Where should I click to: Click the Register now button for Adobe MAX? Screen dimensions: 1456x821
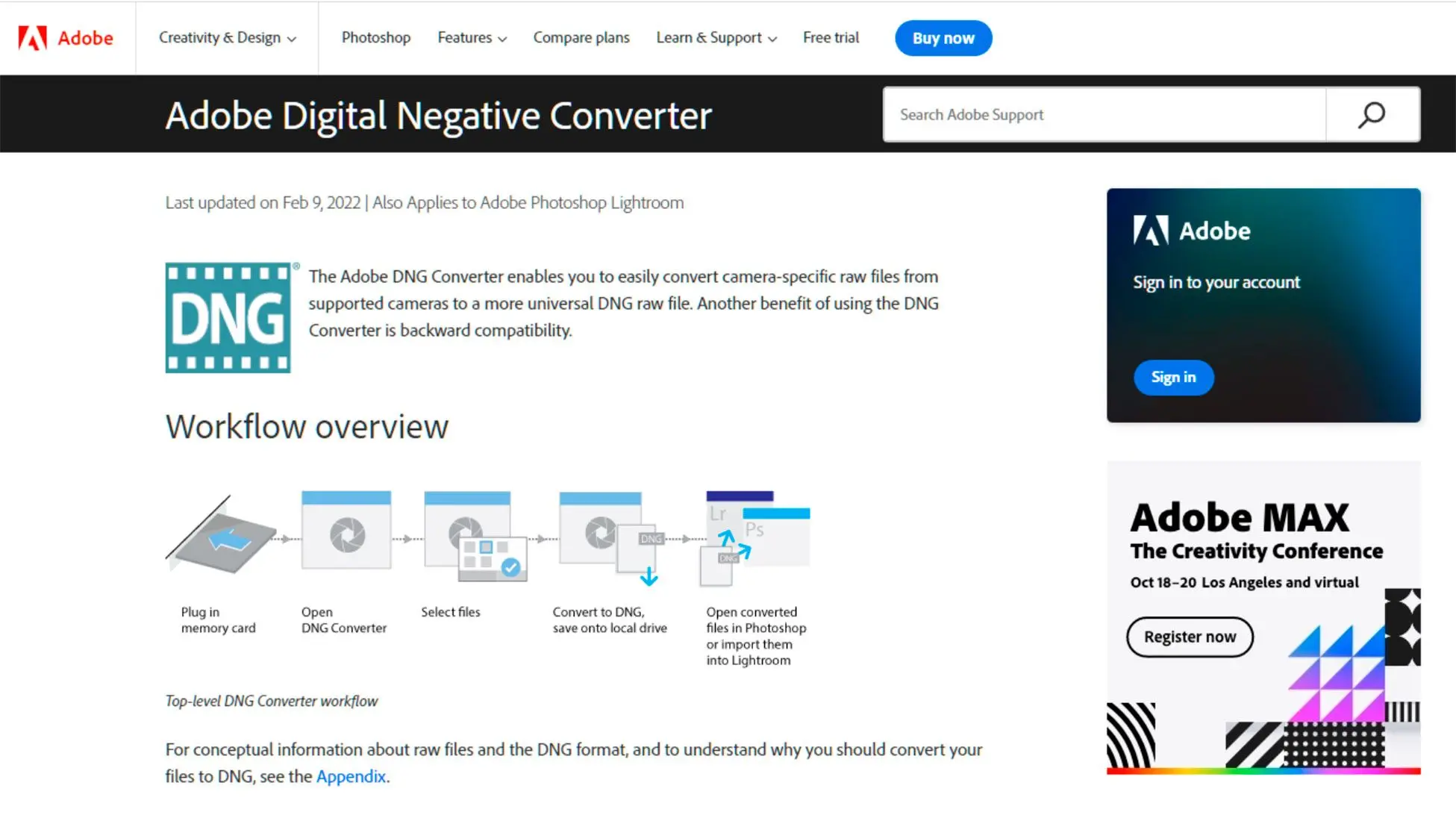point(1190,636)
